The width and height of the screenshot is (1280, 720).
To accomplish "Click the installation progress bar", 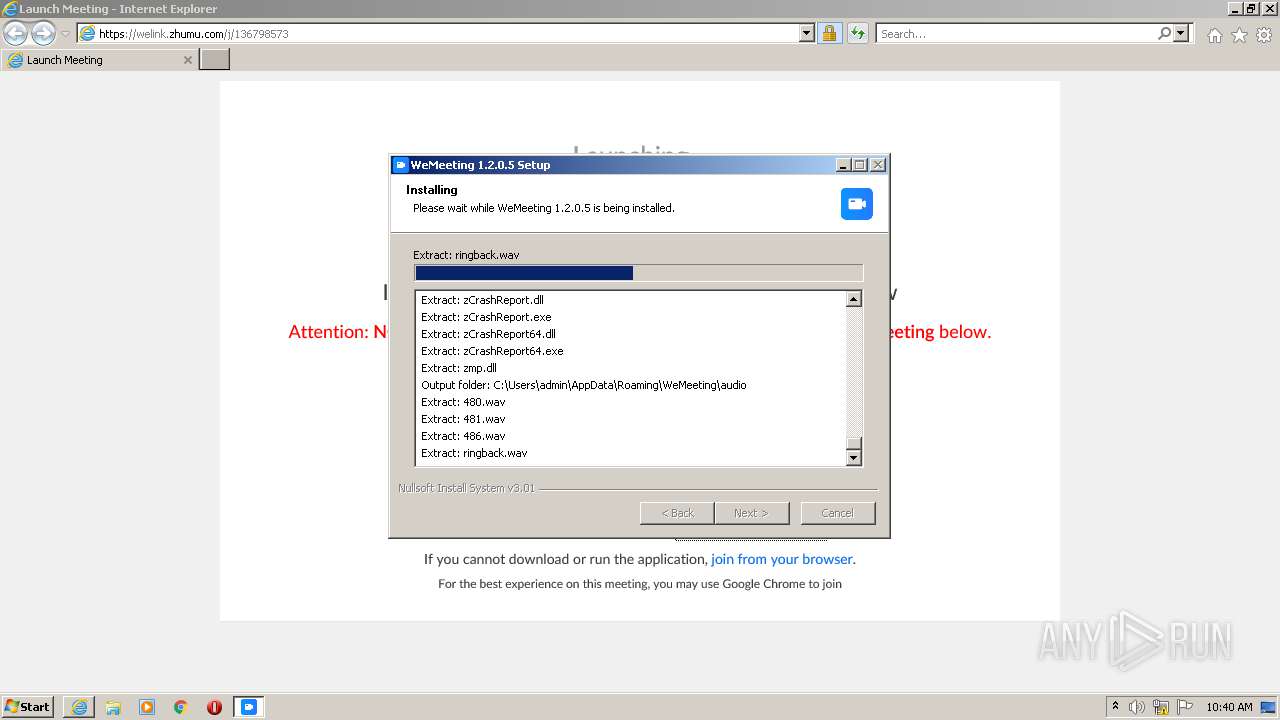I will [638, 273].
